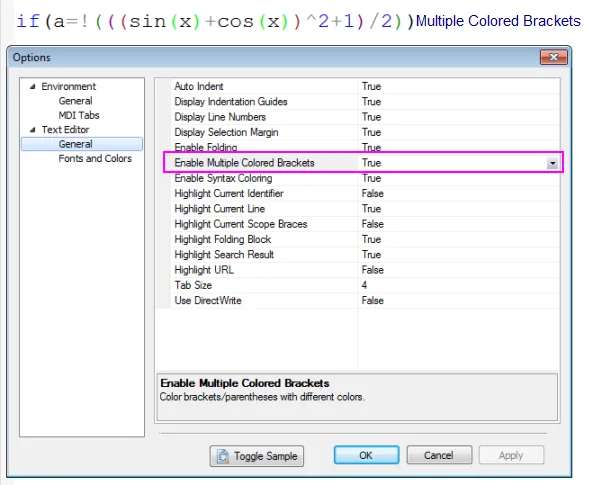Viewport: 590px width, 485px height.
Task: Select Enable Syntax Coloring row
Action: coord(357,178)
